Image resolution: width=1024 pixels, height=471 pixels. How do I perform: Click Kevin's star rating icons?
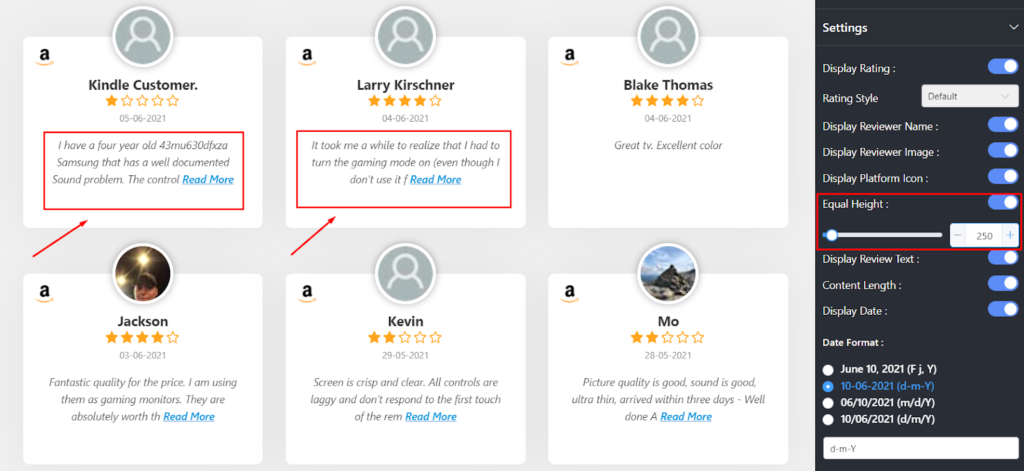pos(405,338)
